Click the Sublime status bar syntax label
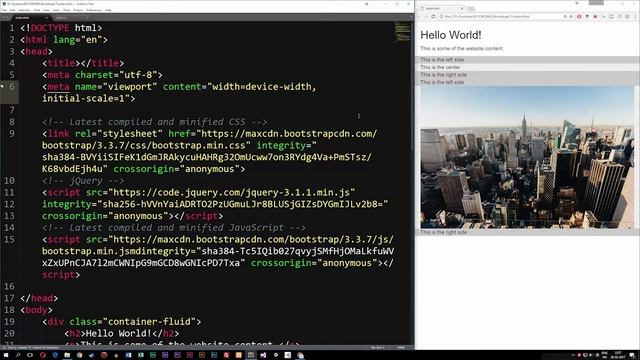This screenshot has width=640, height=360. click(x=401, y=348)
